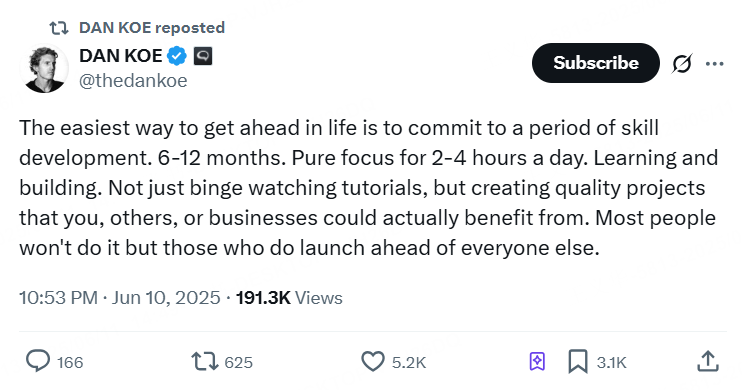Click the DAN KOE display name
This screenshot has width=742, height=390.
[121, 56]
